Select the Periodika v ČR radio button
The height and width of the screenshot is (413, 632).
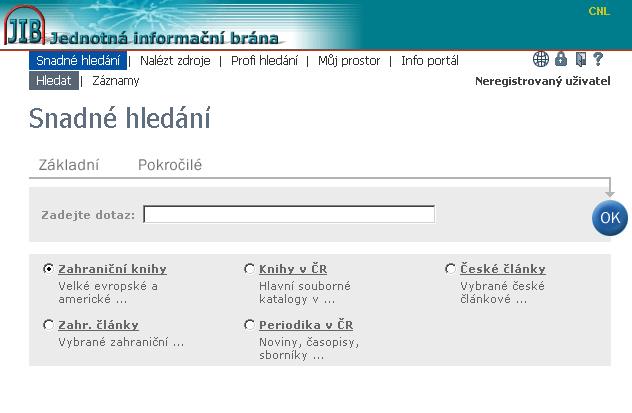(249, 324)
